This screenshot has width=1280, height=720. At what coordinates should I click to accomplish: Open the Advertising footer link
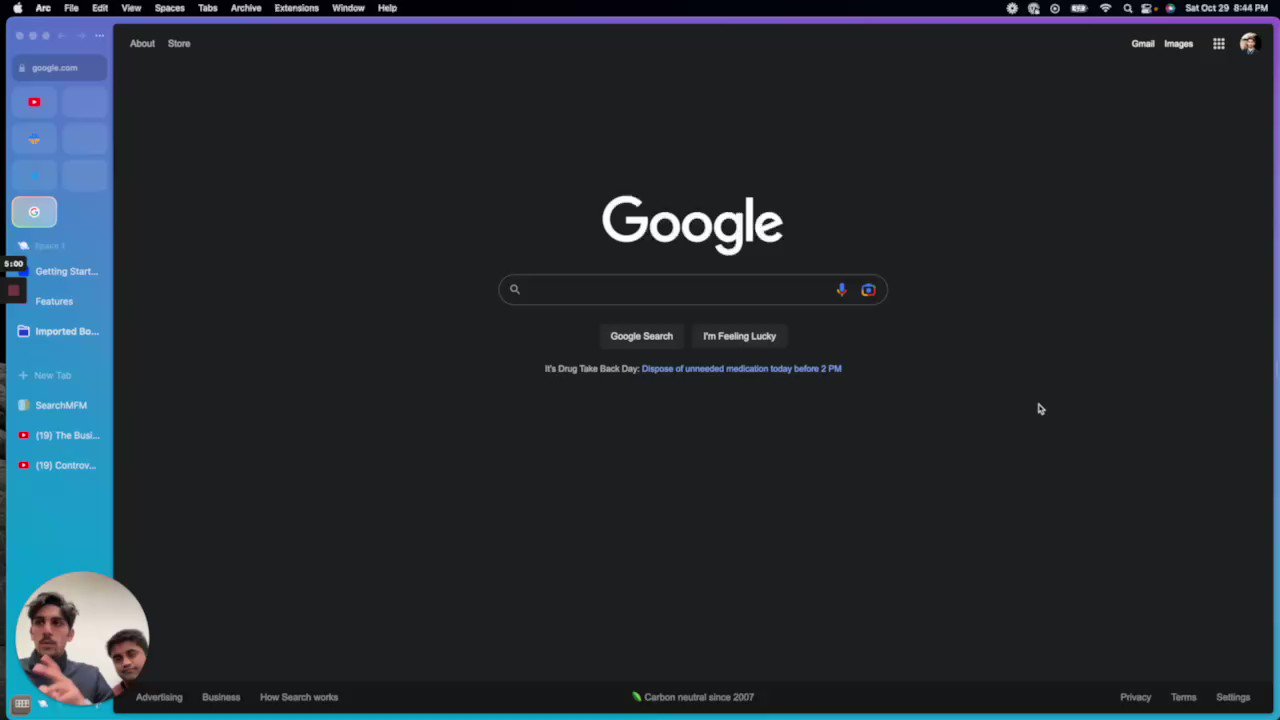(x=159, y=697)
